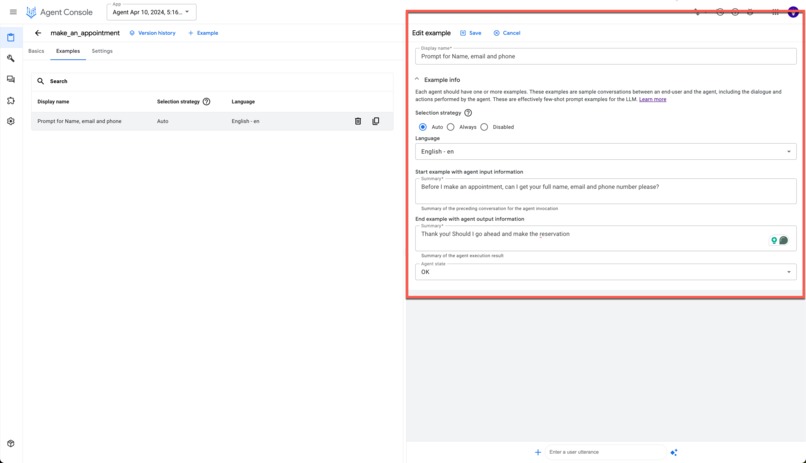
Task: Switch to the Basics tab
Action: click(x=36, y=51)
